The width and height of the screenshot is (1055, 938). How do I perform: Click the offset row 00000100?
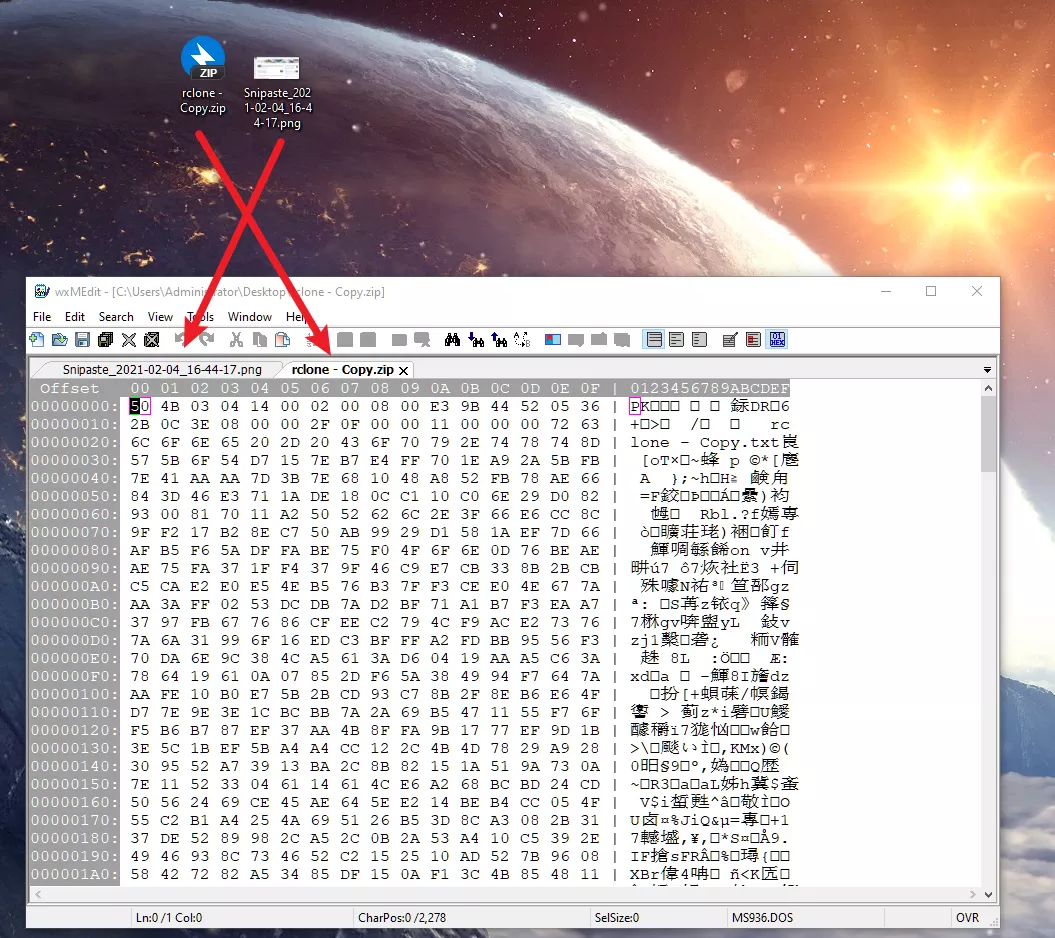tap(74, 694)
